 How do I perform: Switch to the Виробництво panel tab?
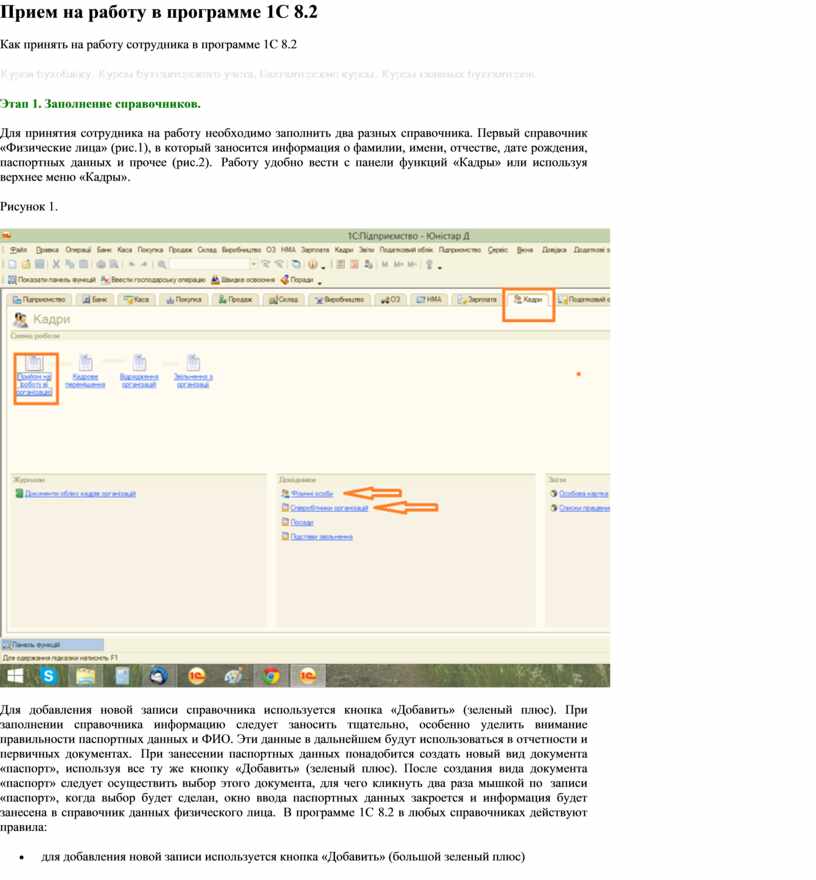tap(339, 300)
